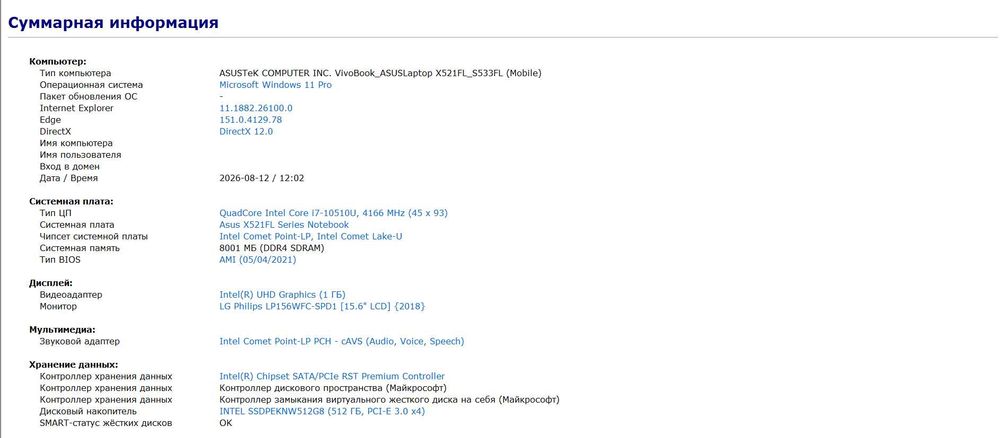Image resolution: width=1000 pixels, height=438 pixels.
Task: Click LG Philips LP156WFC-SPD1 monitor link
Action: tap(322, 306)
